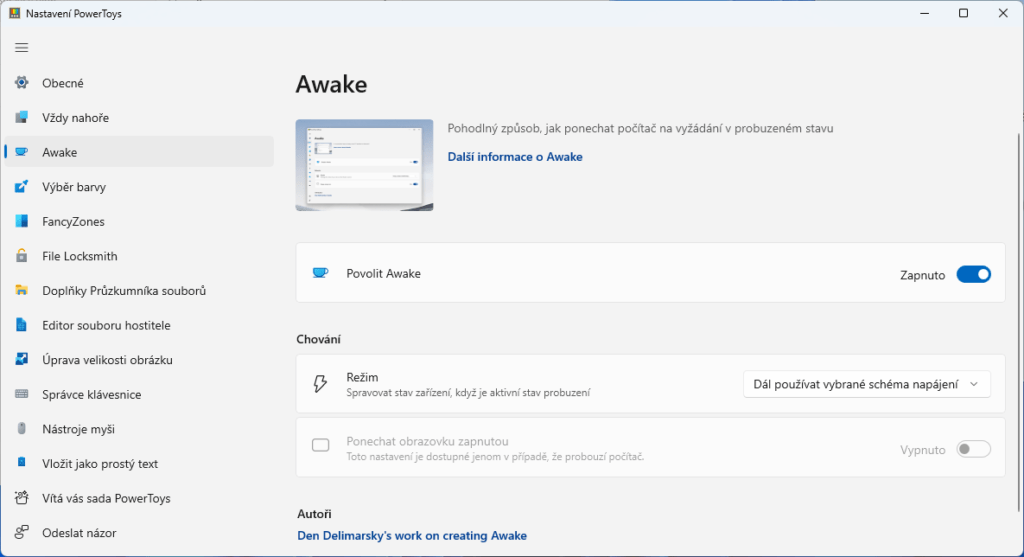
Task: Click the Úprava velikosti obrázku icon
Action: coord(22,359)
